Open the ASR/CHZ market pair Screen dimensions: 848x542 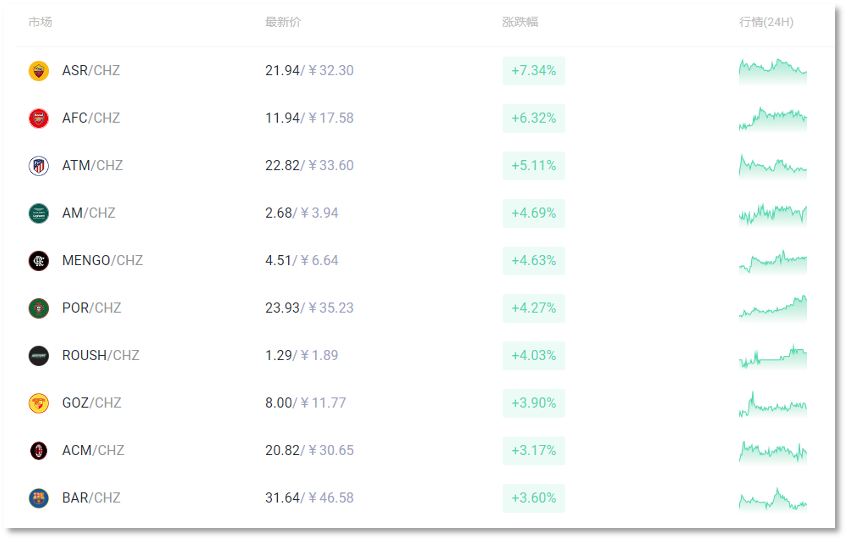point(91,71)
